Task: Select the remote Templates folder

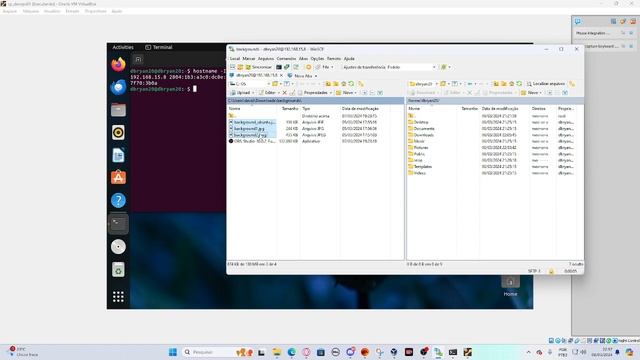Action: [x=420, y=167]
